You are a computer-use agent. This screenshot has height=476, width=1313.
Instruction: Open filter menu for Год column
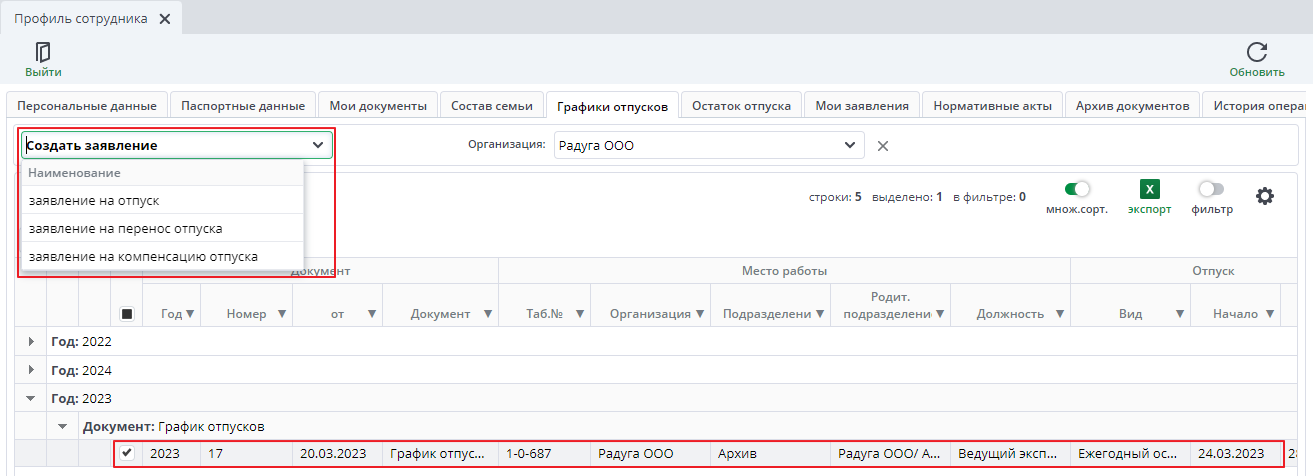click(x=189, y=314)
